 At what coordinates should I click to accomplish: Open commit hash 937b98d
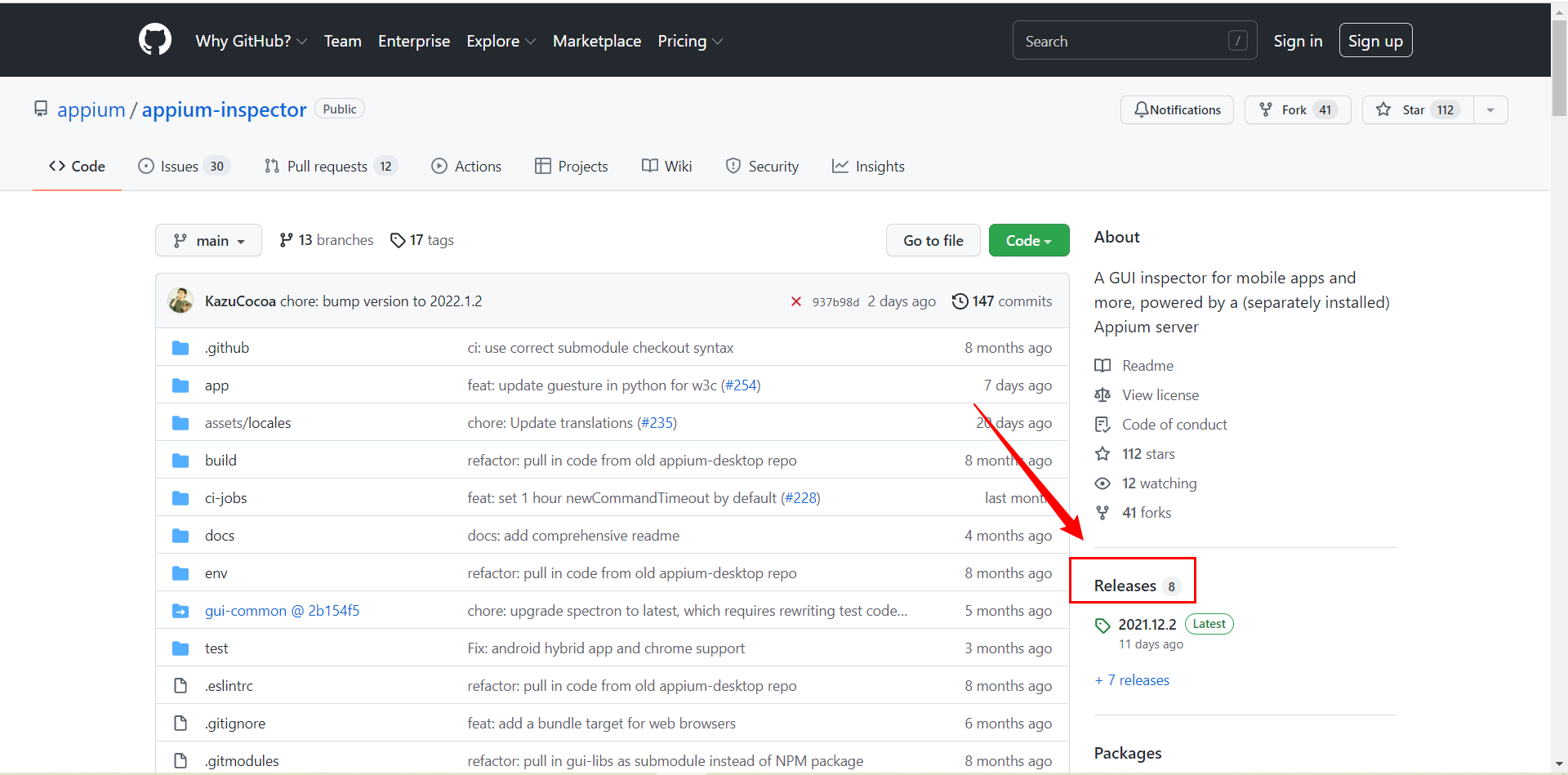tap(835, 302)
